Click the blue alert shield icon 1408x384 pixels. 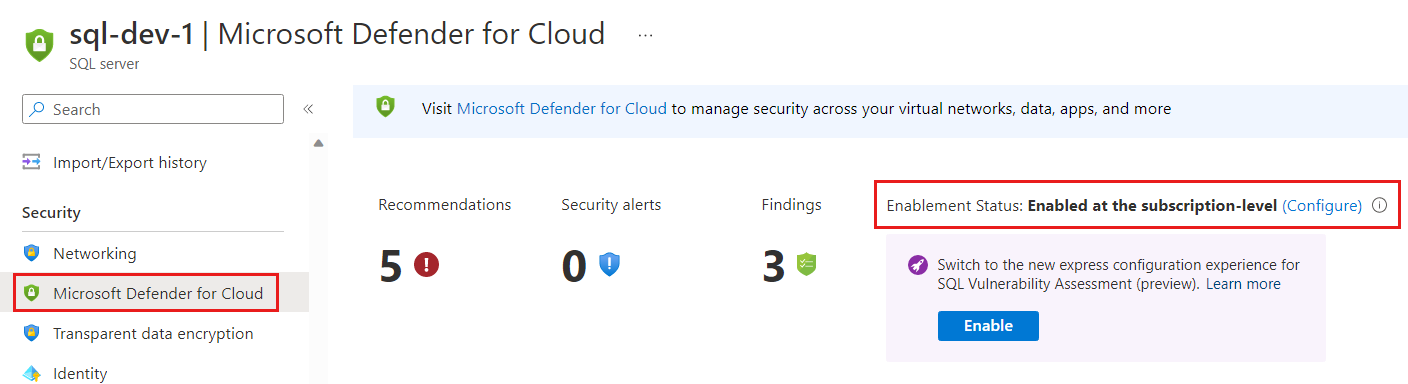pyautogui.click(x=610, y=265)
